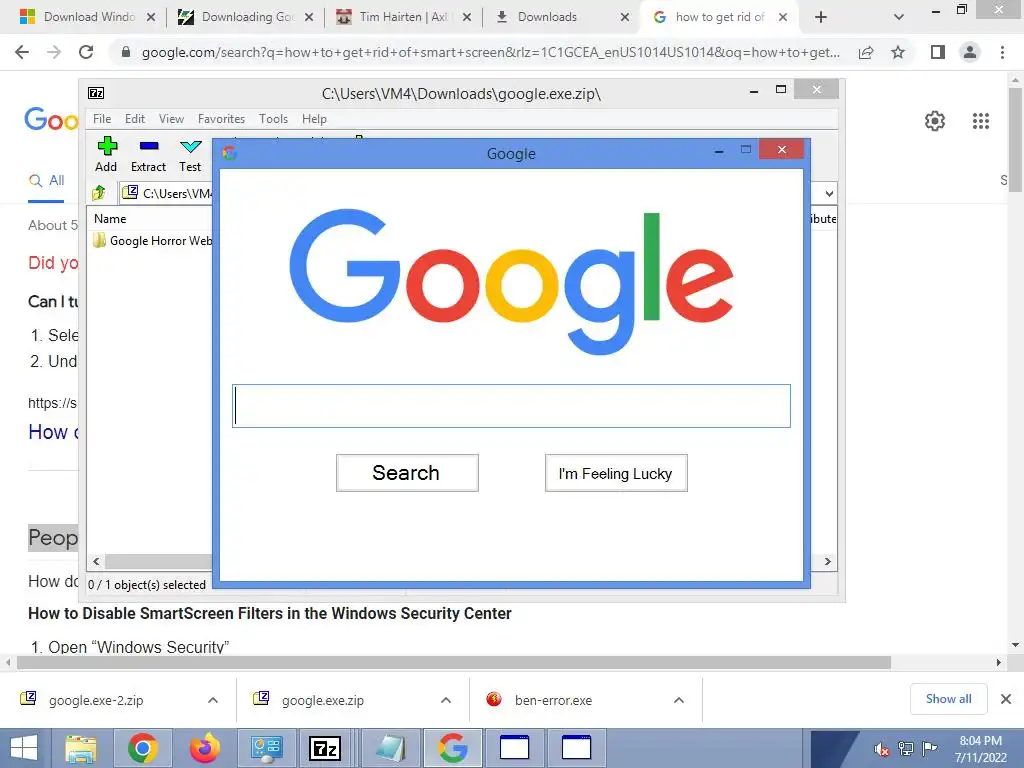1024x768 pixels.
Task: Open 7-Zip View menu
Action: (171, 119)
